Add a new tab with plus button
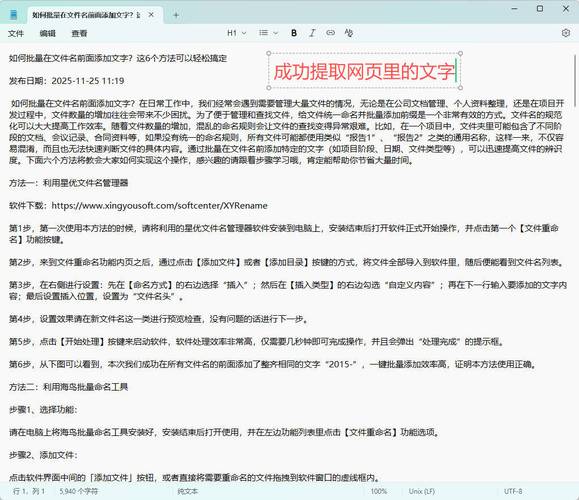Viewport: 579px width, 500px height. pos(176,15)
